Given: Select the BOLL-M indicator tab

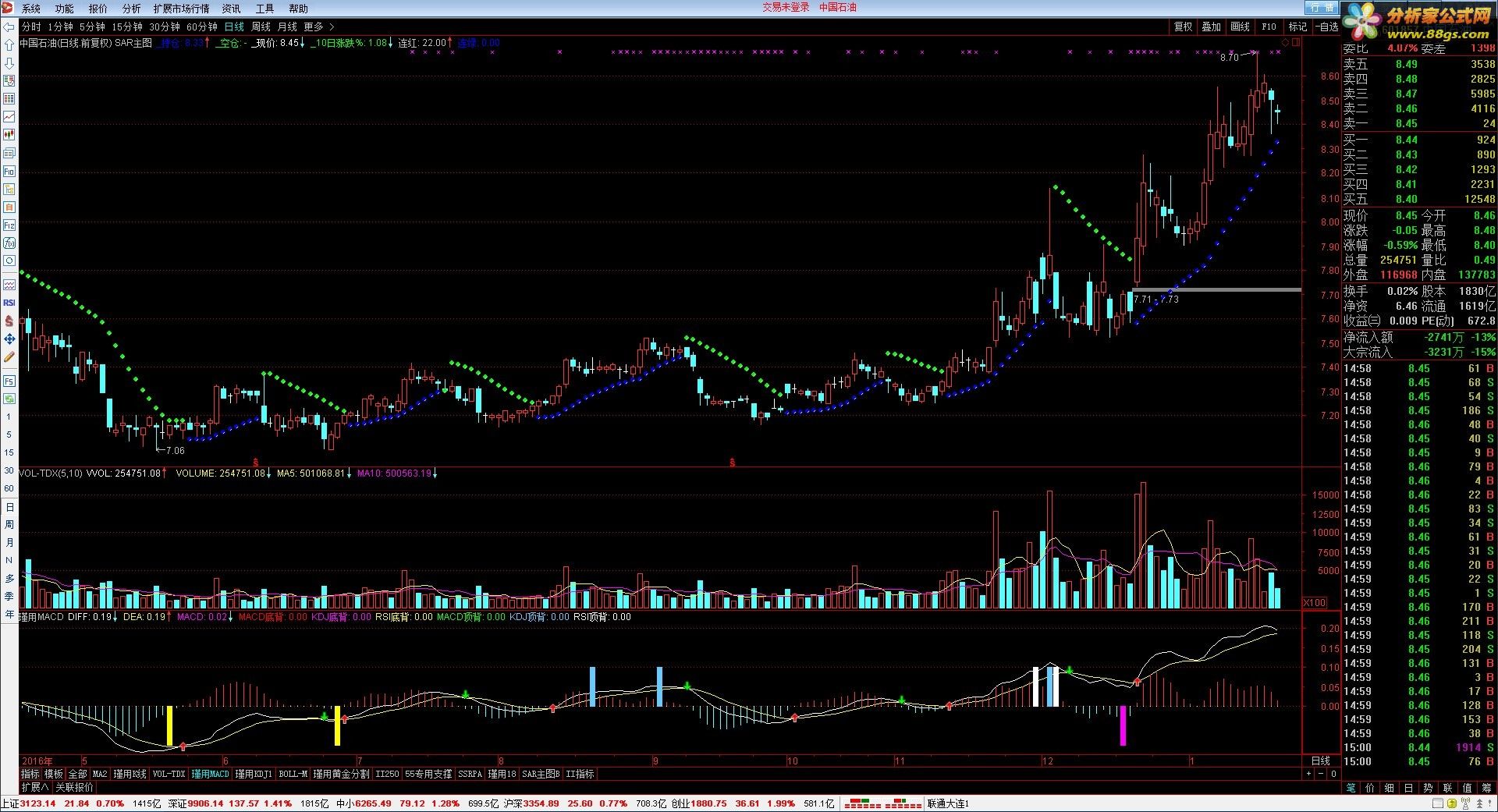Looking at the screenshot, I should pos(293,774).
